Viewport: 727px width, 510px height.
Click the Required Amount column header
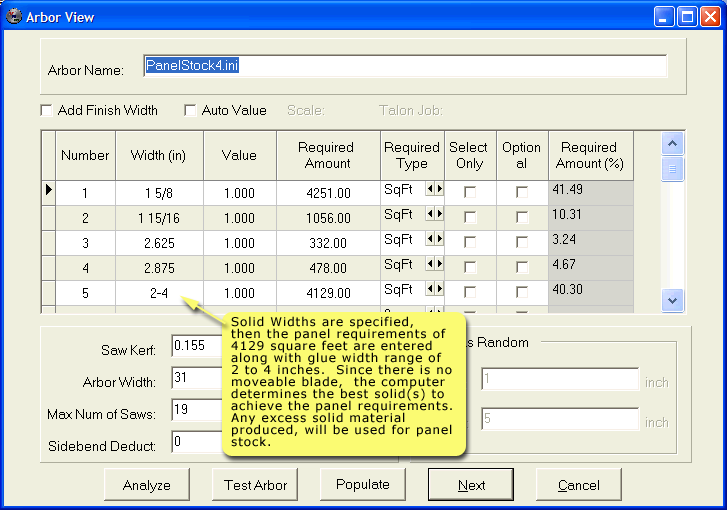pyautogui.click(x=327, y=155)
